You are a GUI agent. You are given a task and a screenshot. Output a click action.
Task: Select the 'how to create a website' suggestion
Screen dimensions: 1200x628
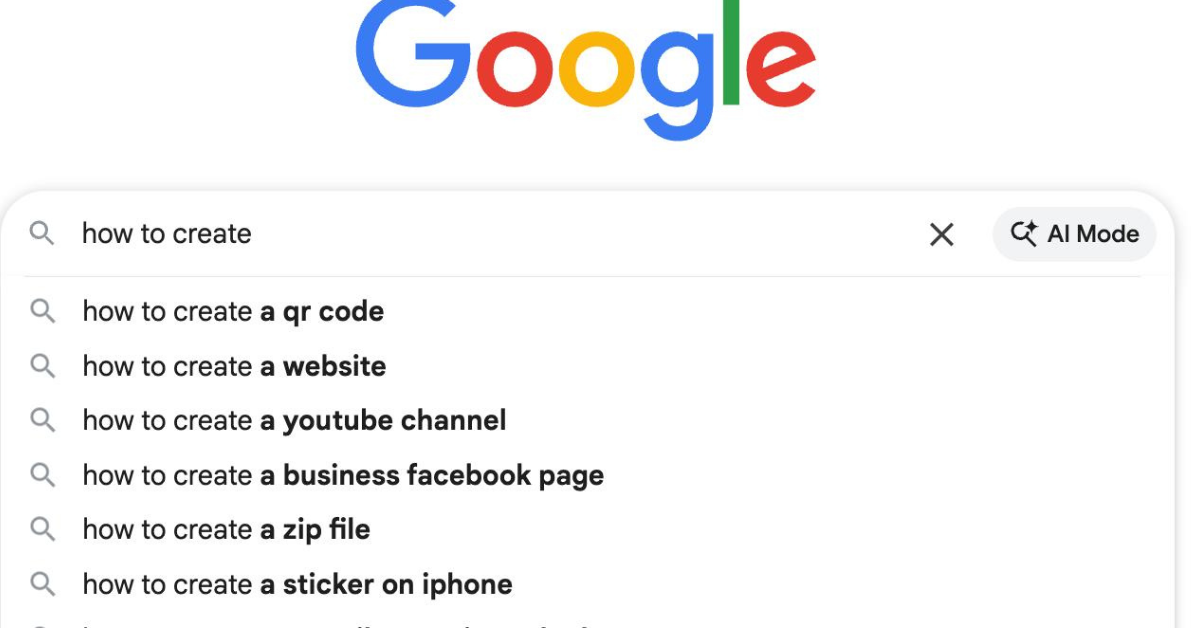point(234,366)
